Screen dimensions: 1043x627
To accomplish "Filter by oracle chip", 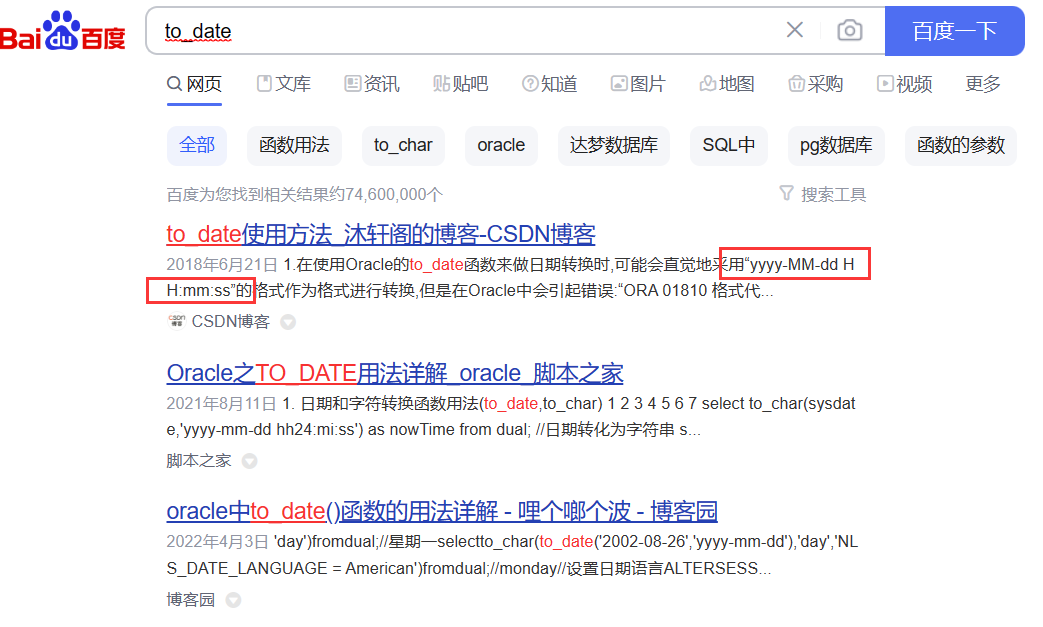I will [501, 146].
